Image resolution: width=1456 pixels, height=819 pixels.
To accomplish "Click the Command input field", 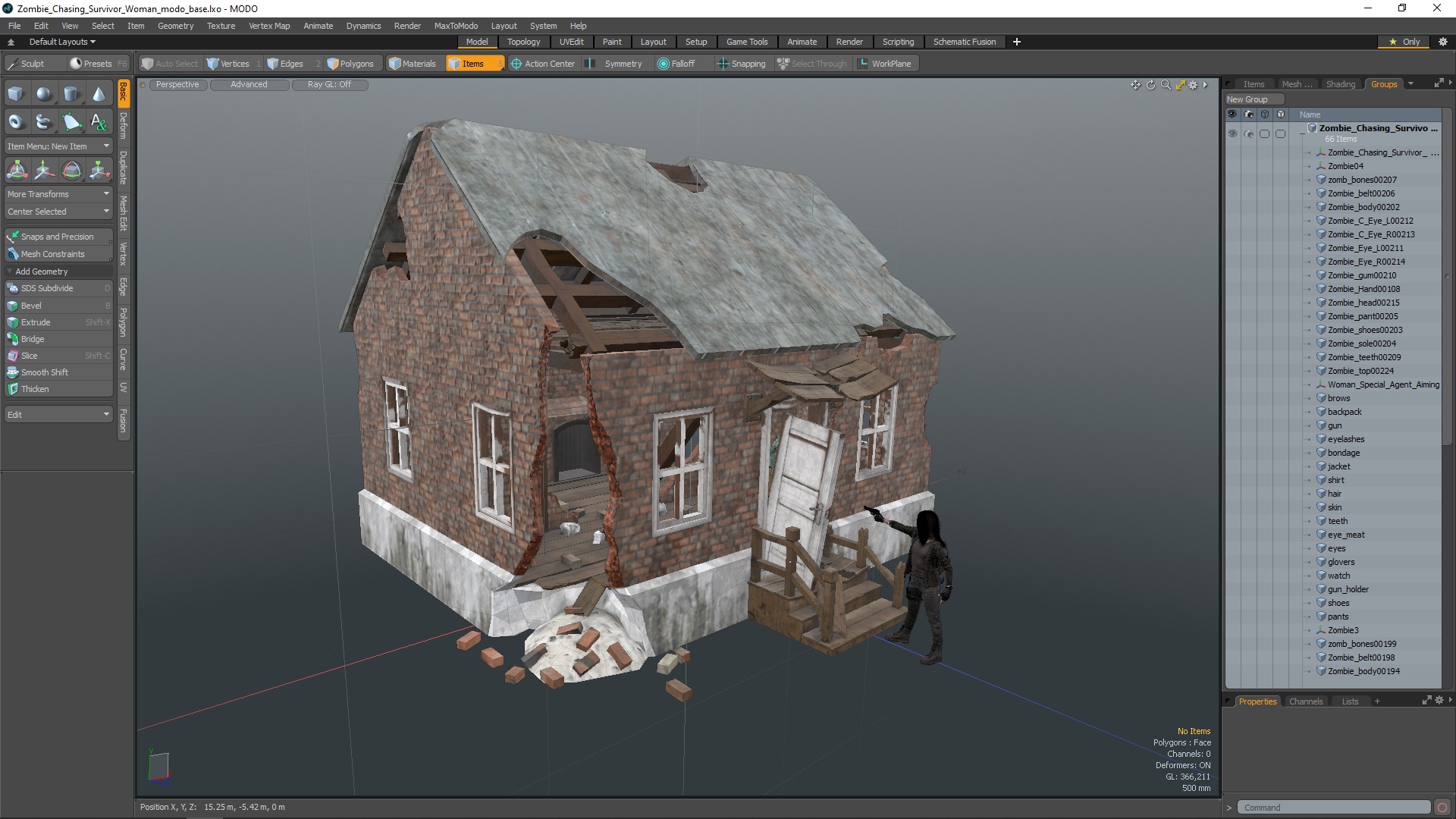I will [1334, 807].
